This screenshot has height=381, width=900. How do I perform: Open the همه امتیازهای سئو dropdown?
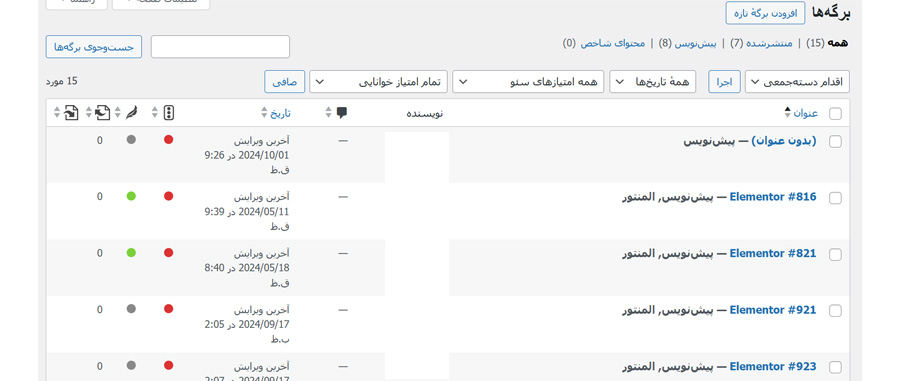528,82
